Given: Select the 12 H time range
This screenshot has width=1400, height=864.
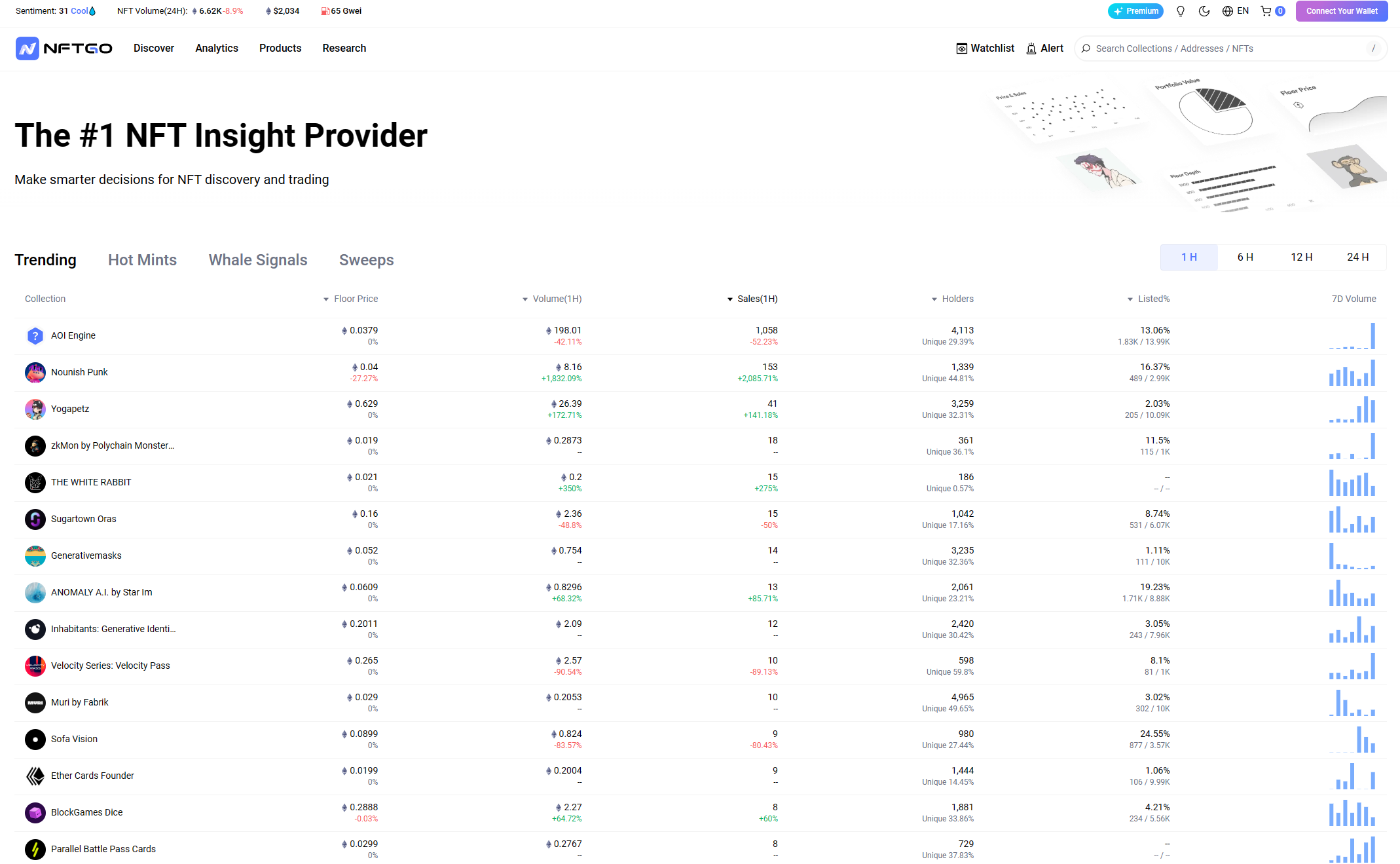Looking at the screenshot, I should [1302, 257].
